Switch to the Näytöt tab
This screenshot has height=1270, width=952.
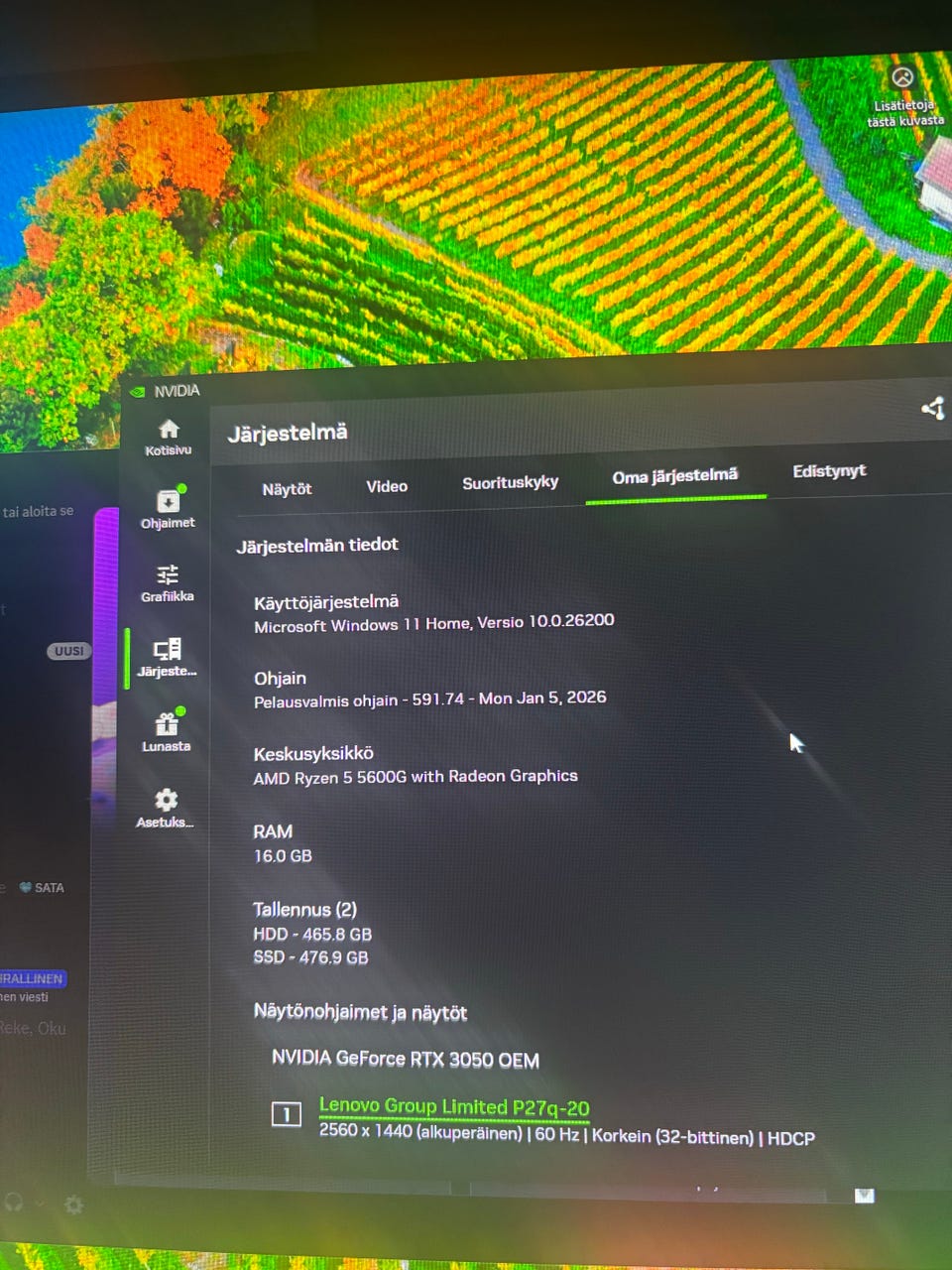[x=287, y=489]
